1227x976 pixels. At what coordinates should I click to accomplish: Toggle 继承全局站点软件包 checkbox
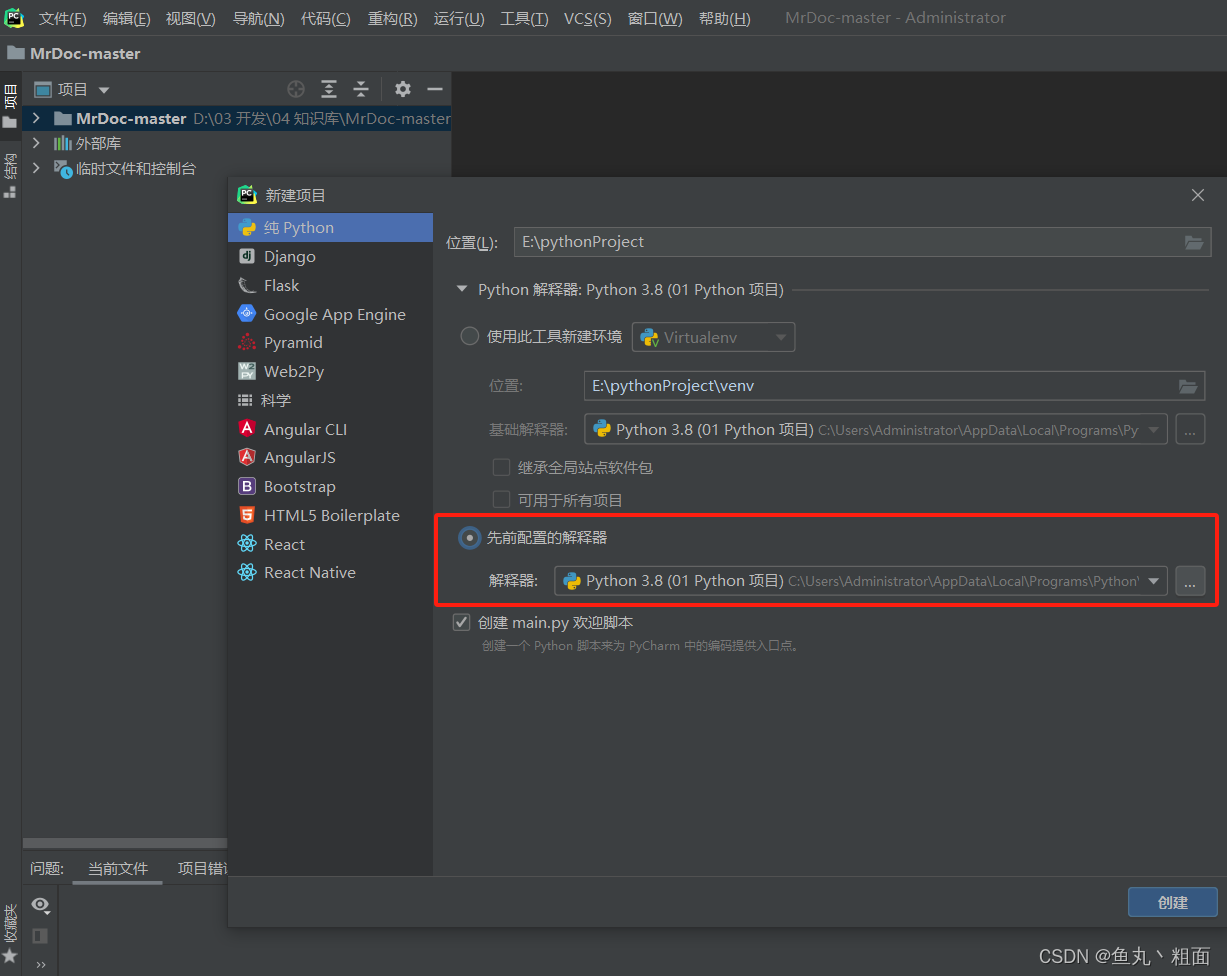click(x=502, y=467)
